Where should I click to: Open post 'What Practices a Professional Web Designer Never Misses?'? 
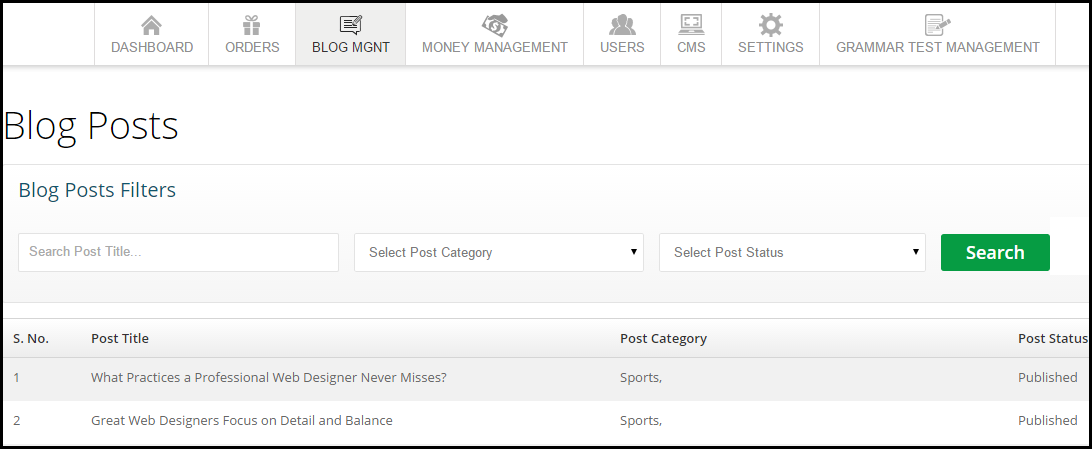click(269, 377)
